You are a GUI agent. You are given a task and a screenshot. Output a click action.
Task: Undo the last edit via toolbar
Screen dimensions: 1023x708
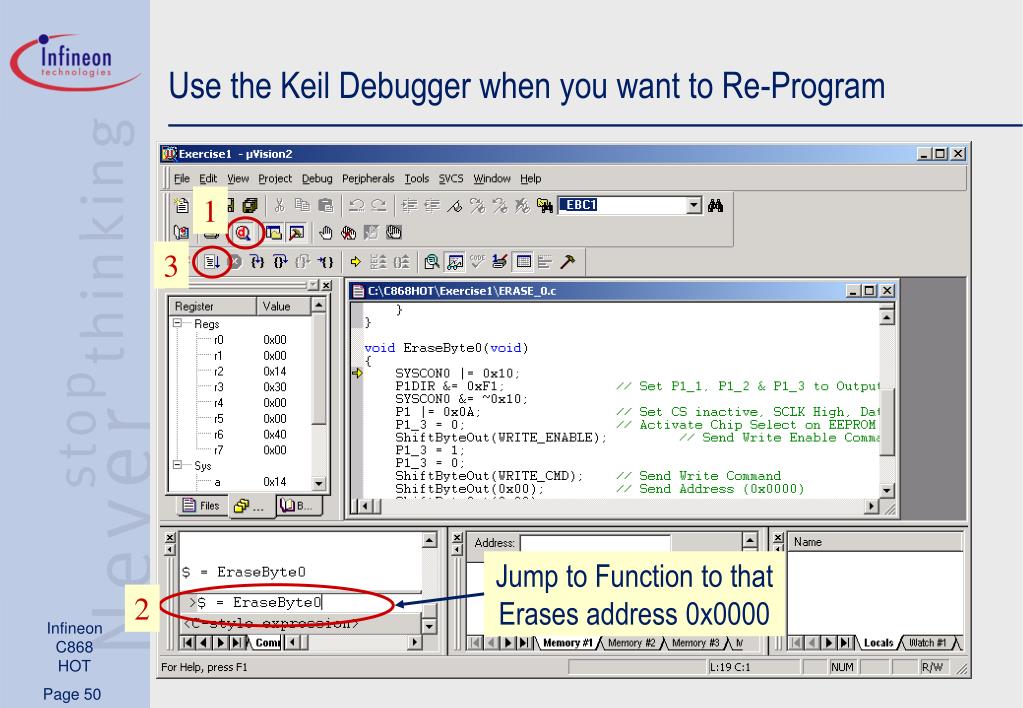pos(356,206)
